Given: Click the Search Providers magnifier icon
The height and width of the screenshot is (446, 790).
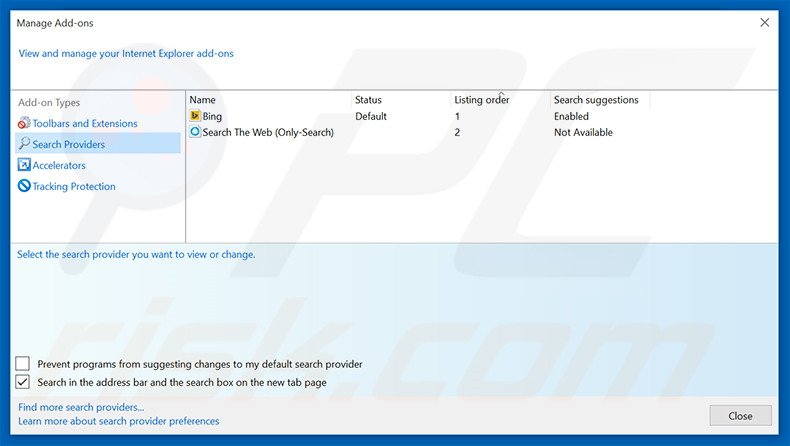Looking at the screenshot, I should coord(24,144).
